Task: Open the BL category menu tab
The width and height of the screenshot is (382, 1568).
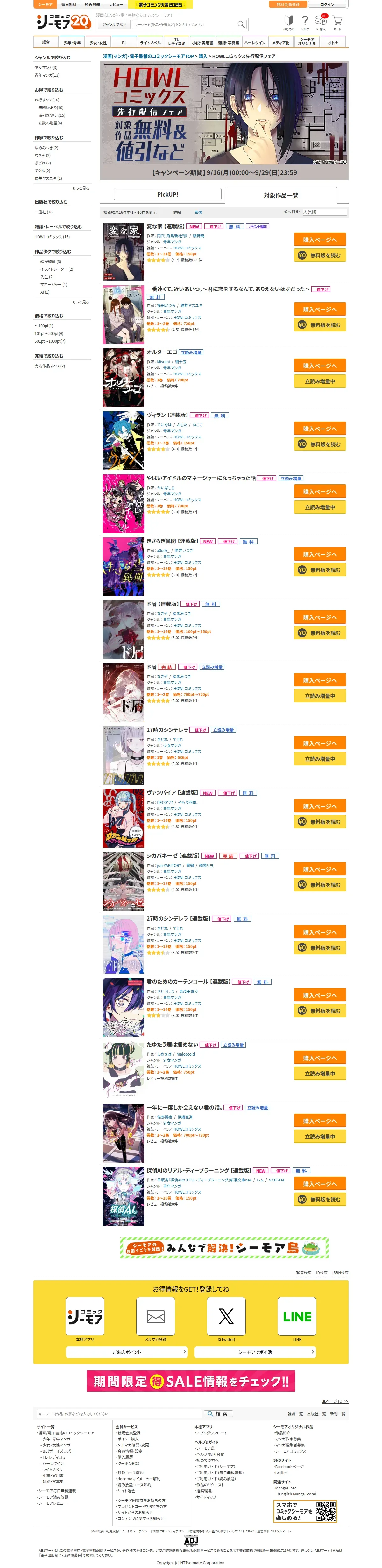Action: tap(124, 43)
